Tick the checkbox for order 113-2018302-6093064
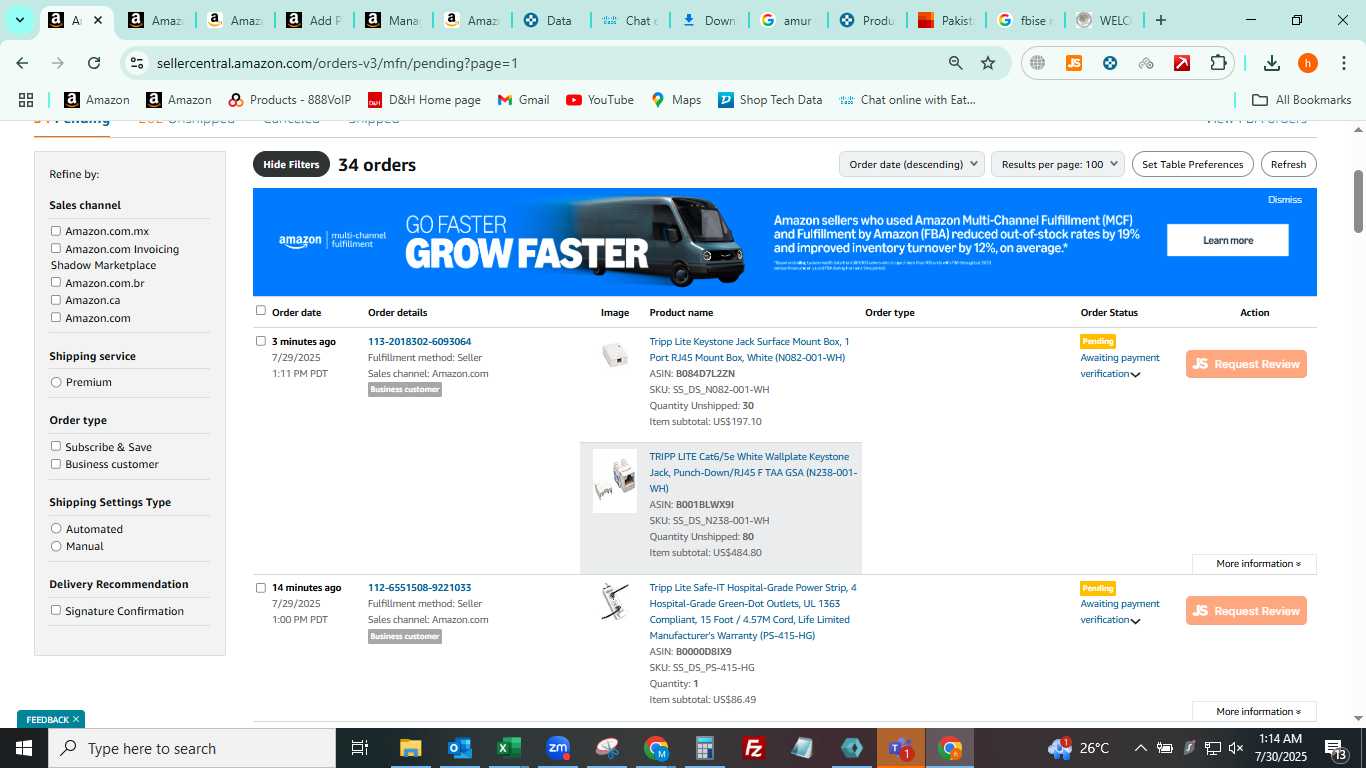Image resolution: width=1366 pixels, height=768 pixels. click(x=261, y=341)
